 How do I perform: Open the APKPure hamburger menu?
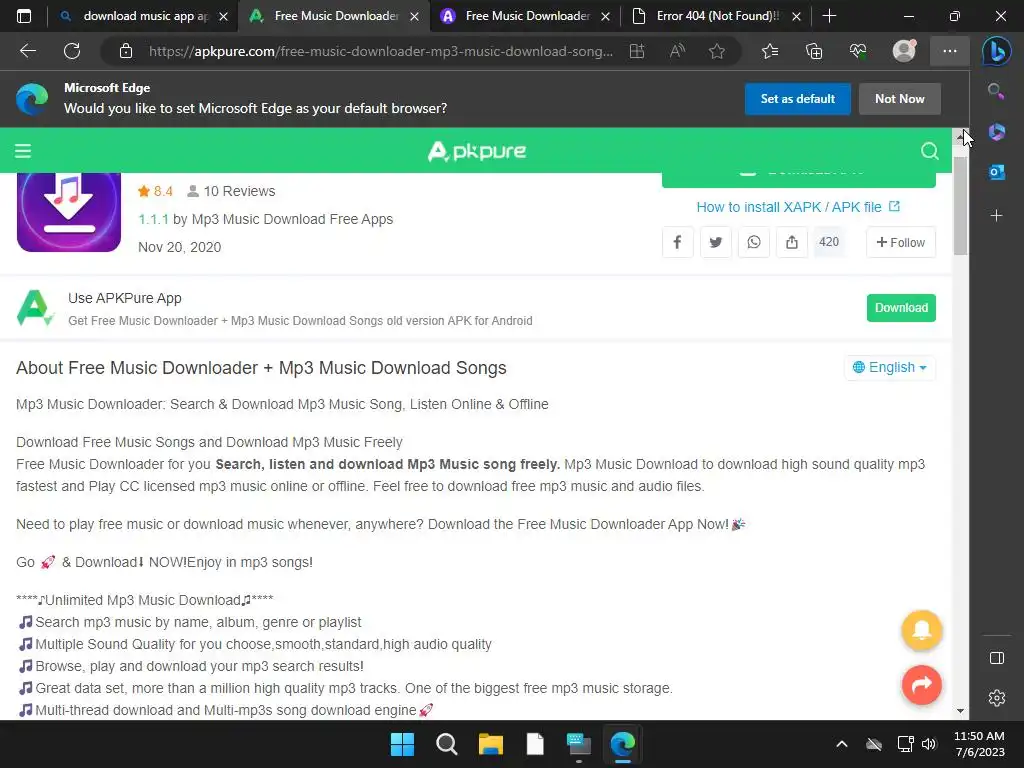click(x=23, y=151)
